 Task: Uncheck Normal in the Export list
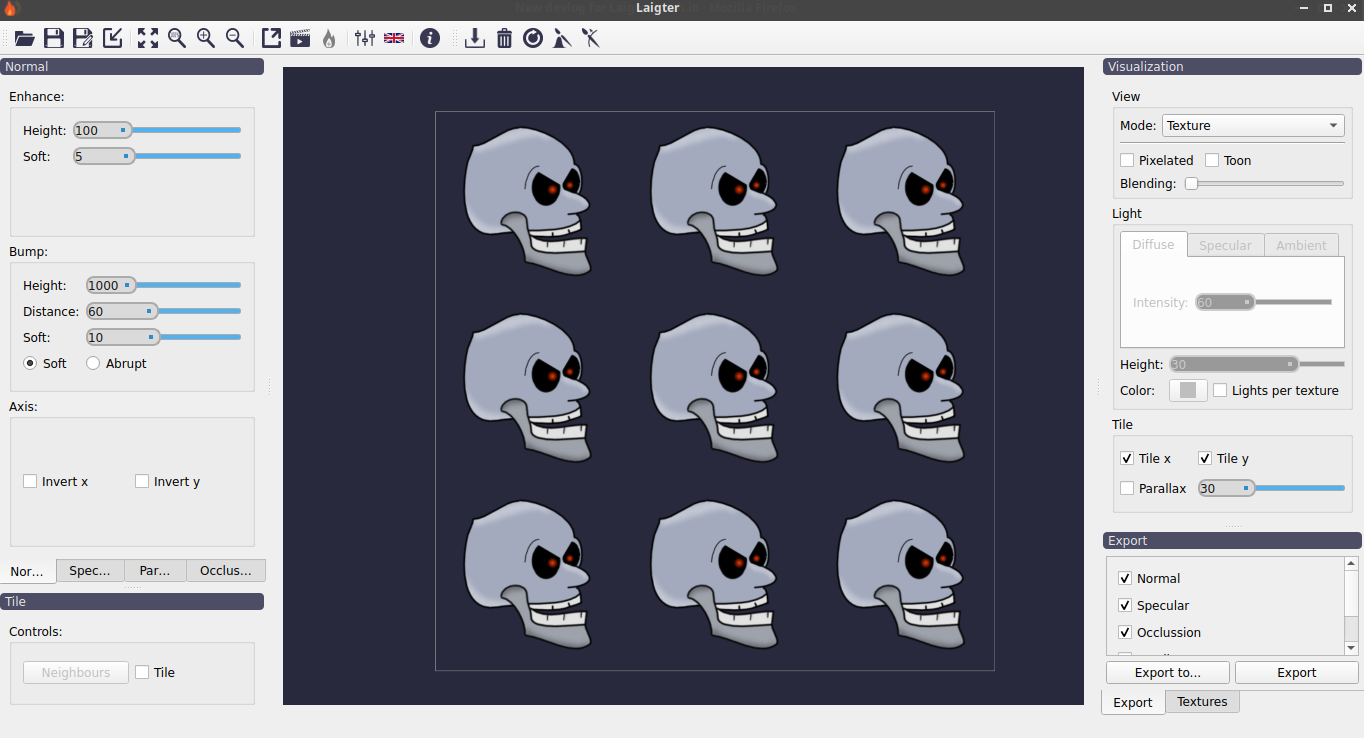coord(1125,578)
